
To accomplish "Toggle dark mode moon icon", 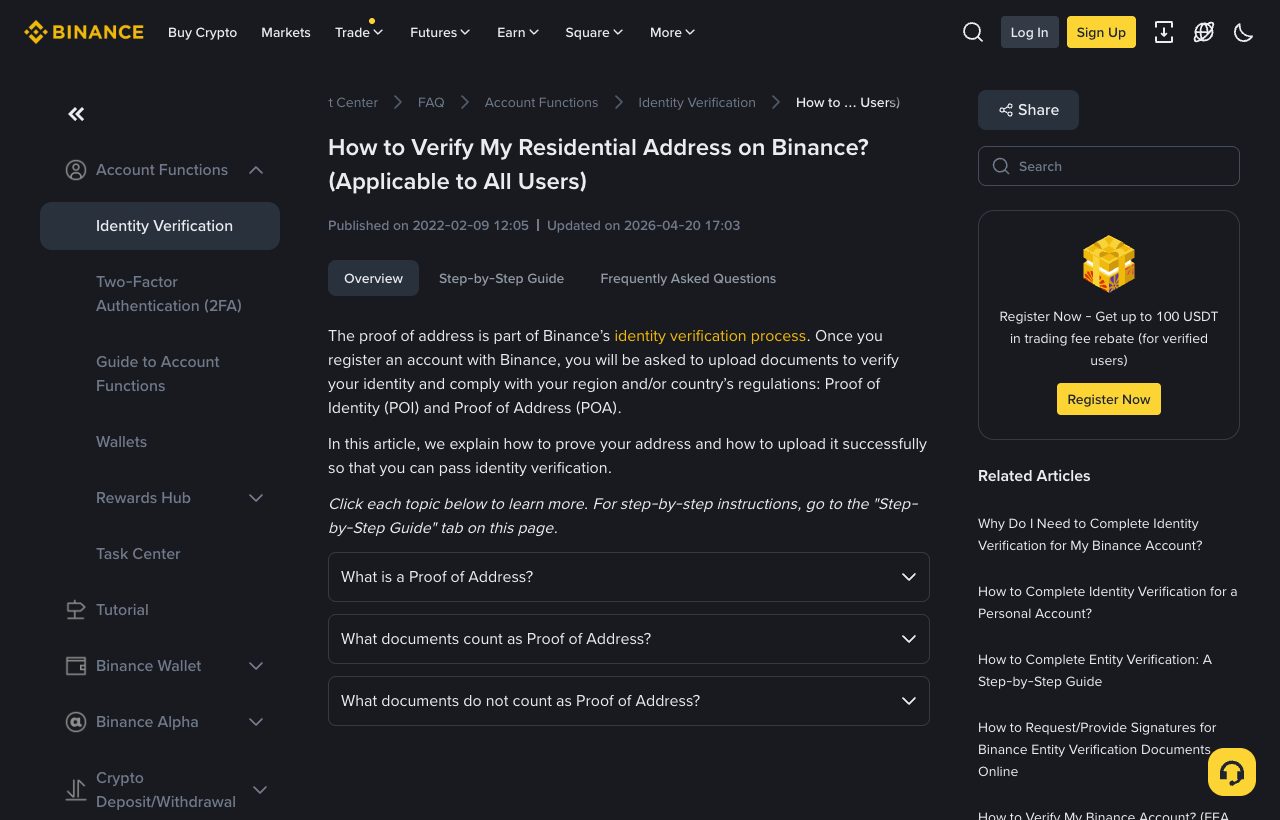I will tap(1244, 32).
